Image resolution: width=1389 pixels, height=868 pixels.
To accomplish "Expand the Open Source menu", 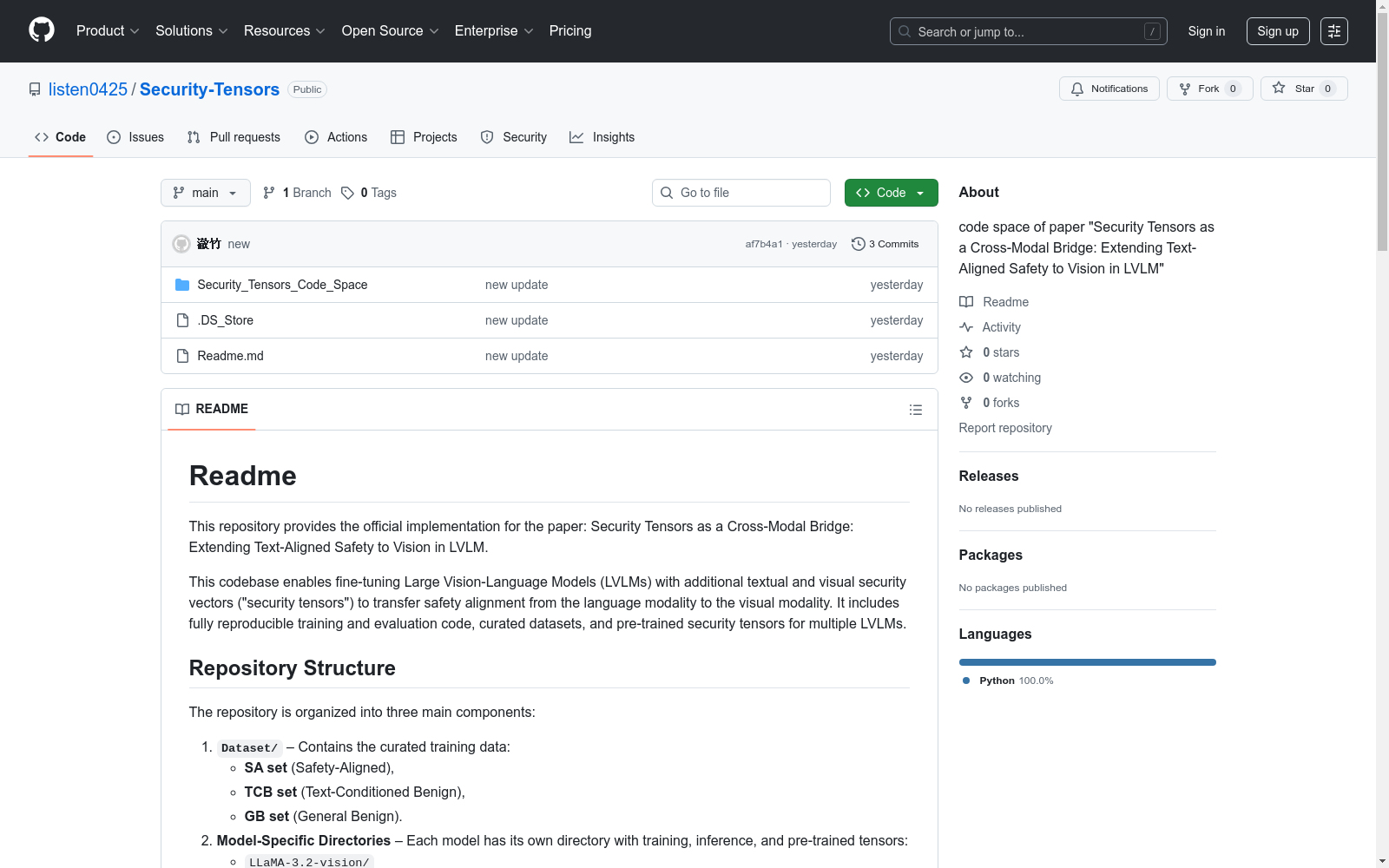I will [391, 30].
